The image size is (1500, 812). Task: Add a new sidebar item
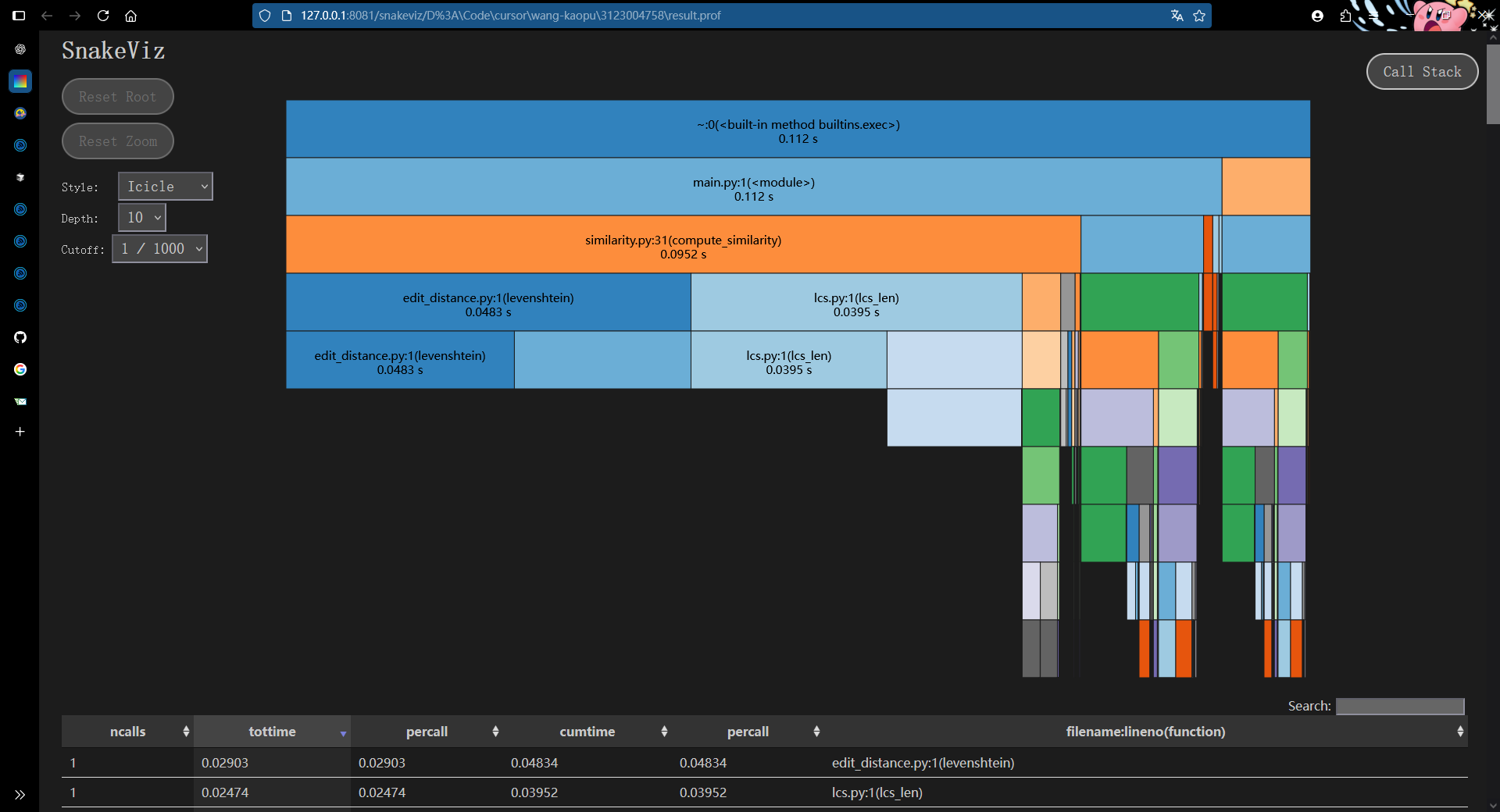[x=20, y=431]
